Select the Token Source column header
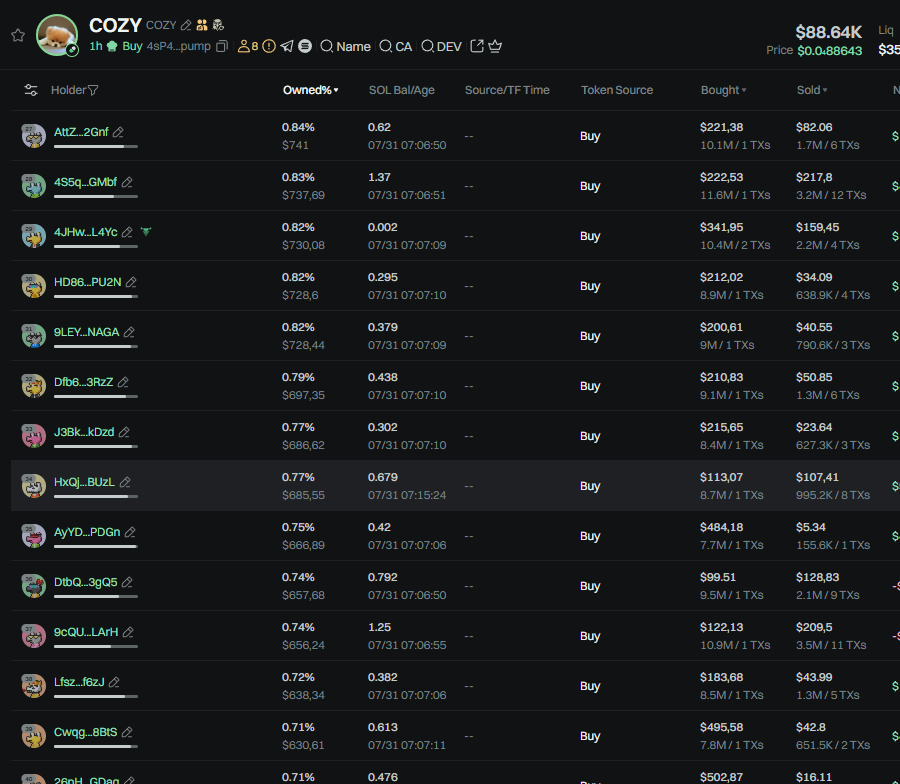 pos(616,90)
